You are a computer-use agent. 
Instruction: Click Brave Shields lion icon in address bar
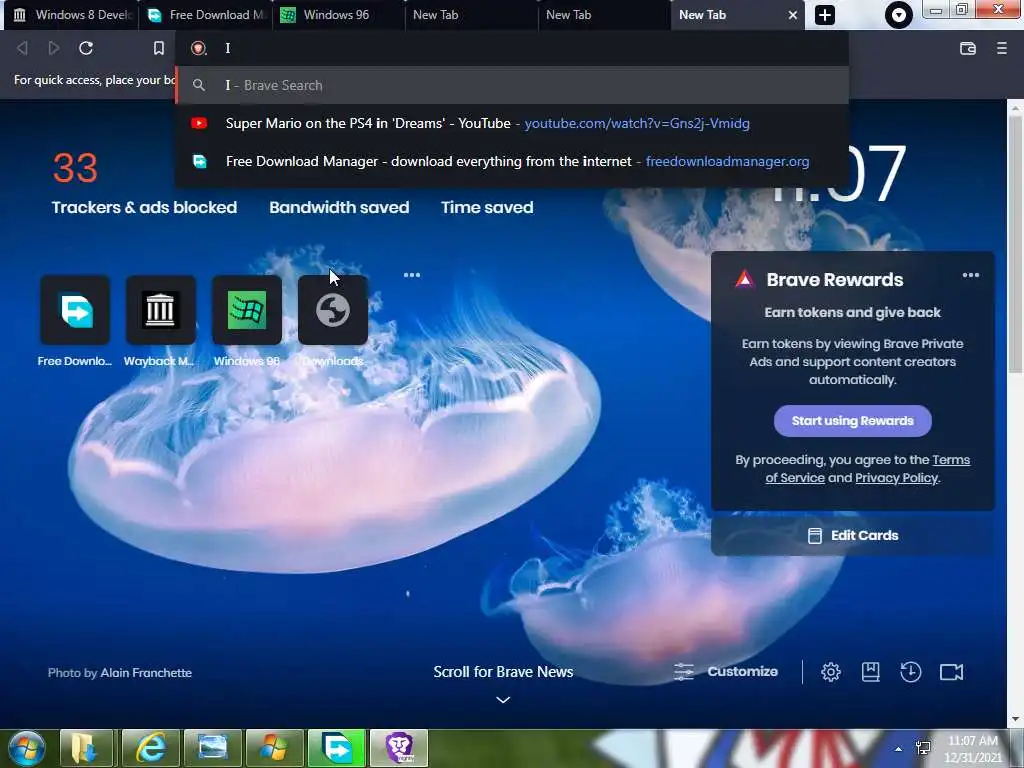point(199,48)
